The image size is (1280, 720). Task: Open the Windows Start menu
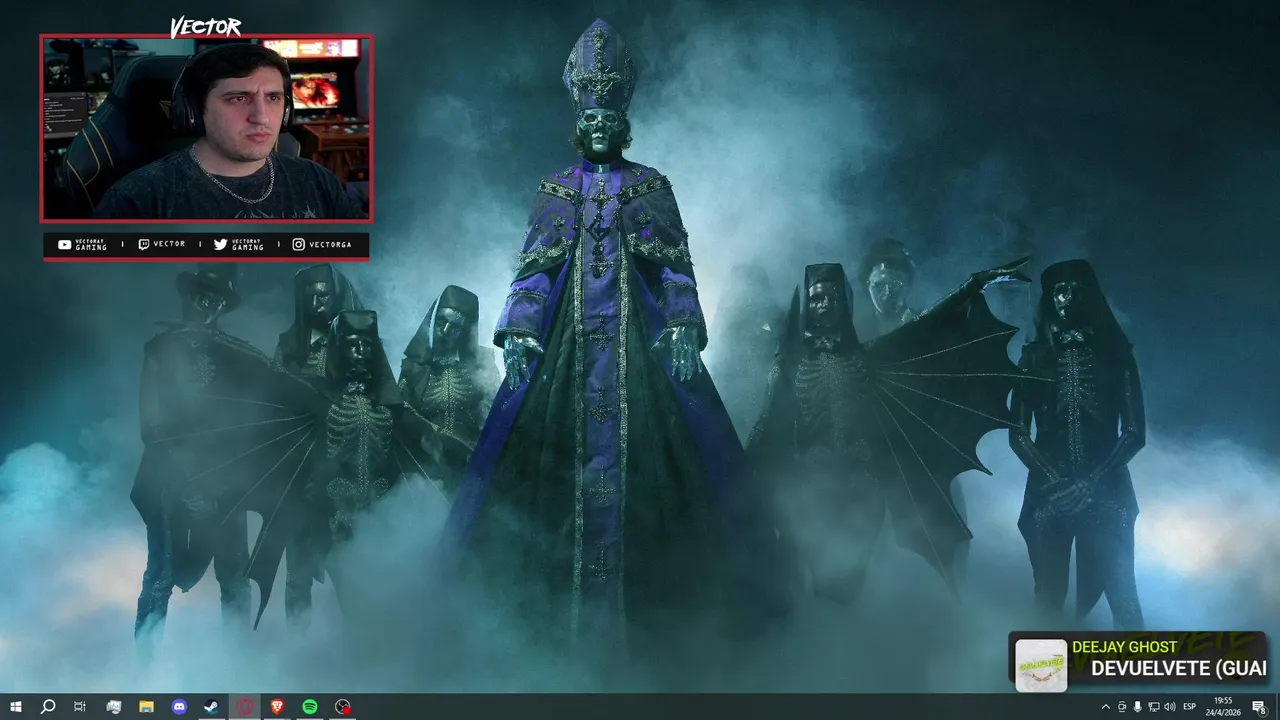(x=16, y=707)
